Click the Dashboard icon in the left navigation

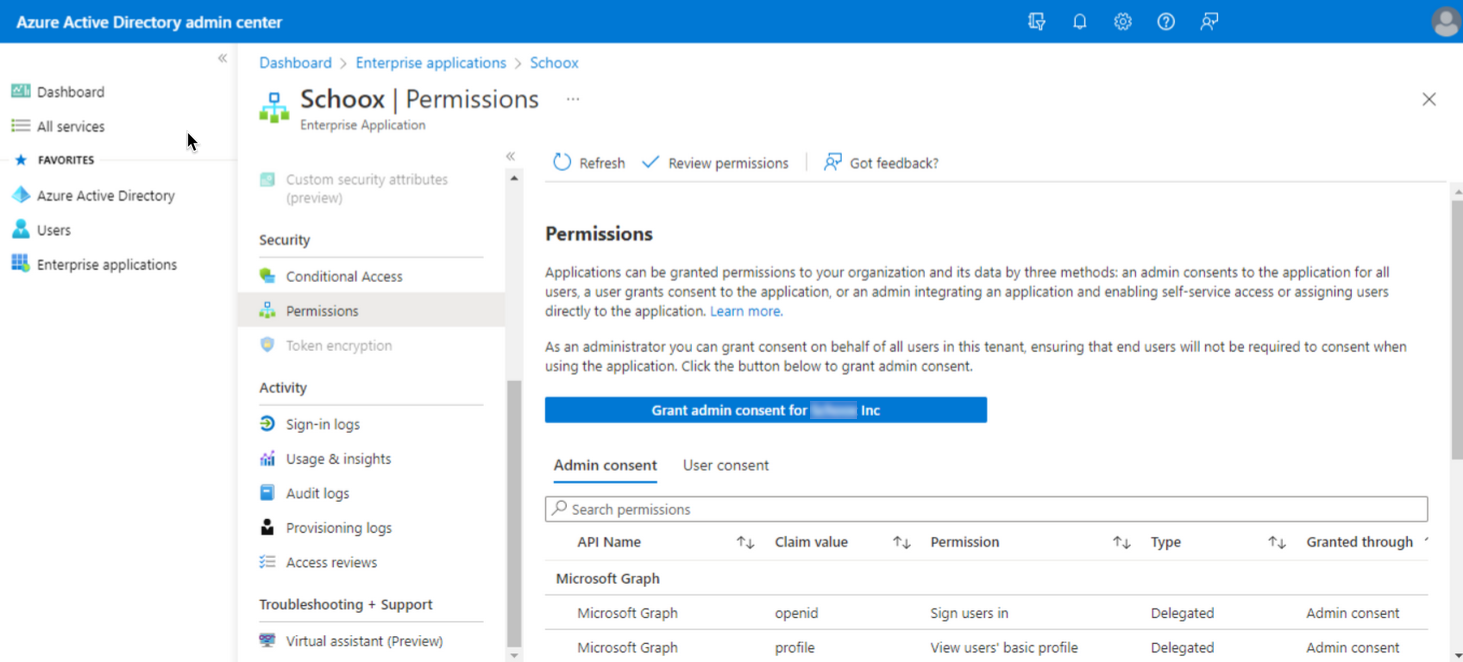pos(20,91)
